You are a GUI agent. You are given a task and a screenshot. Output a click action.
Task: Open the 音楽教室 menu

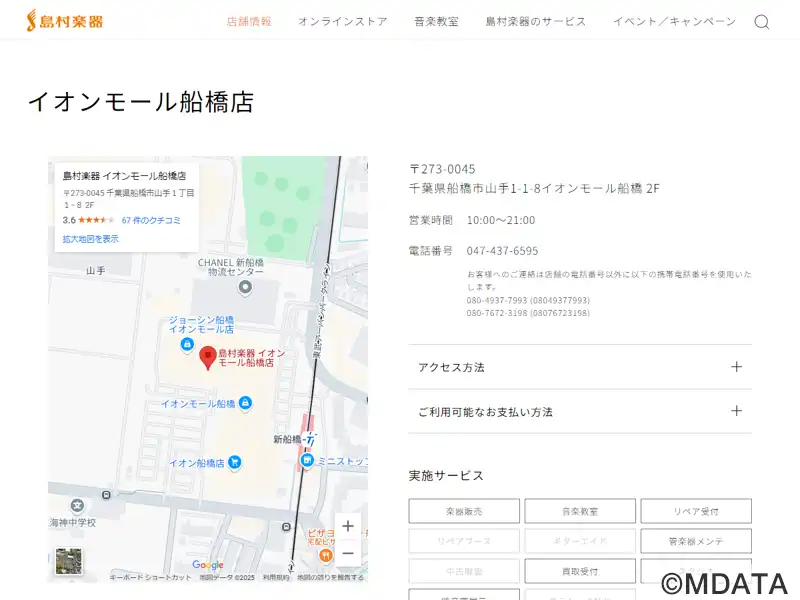pyautogui.click(x=436, y=21)
